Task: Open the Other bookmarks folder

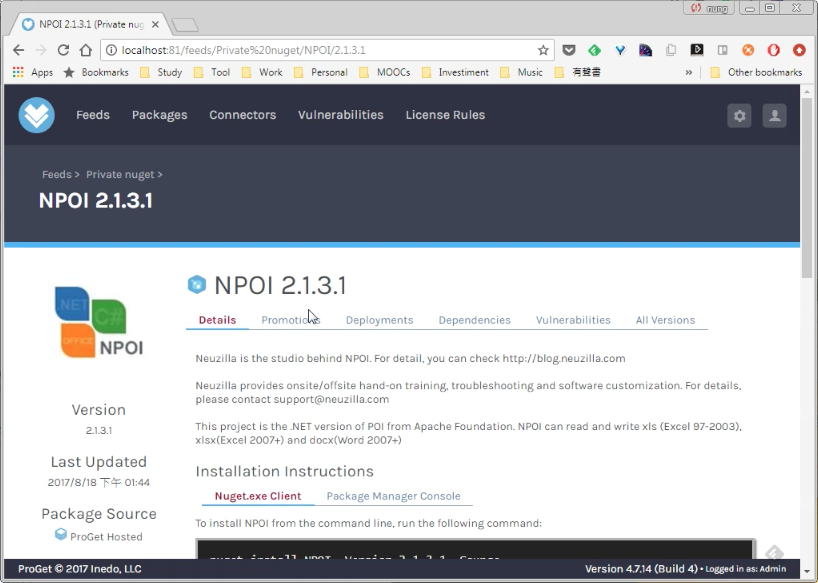Action: click(x=756, y=72)
